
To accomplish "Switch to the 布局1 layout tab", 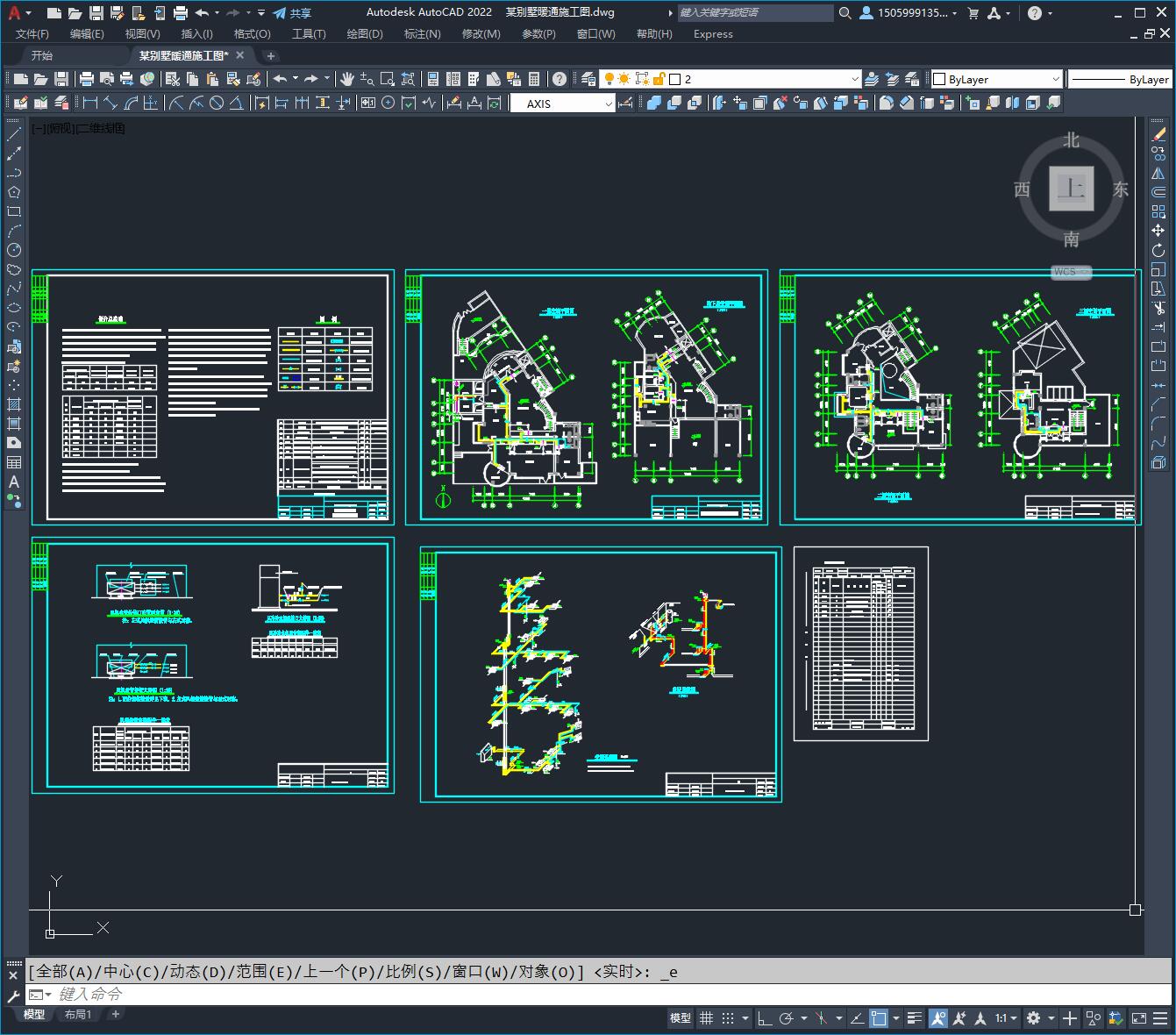I will point(78,1014).
